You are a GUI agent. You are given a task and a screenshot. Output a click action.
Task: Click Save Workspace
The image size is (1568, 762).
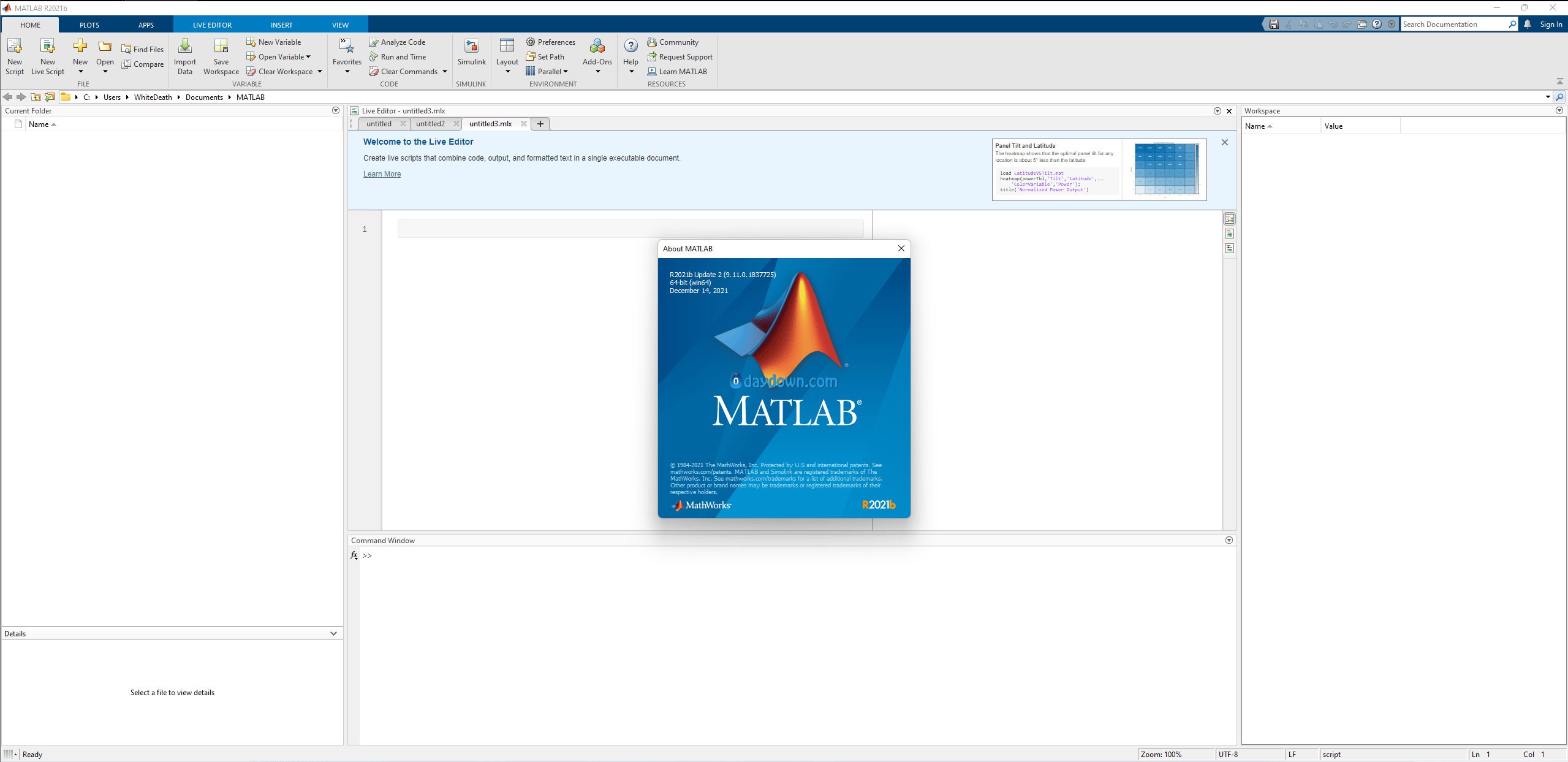tap(221, 57)
